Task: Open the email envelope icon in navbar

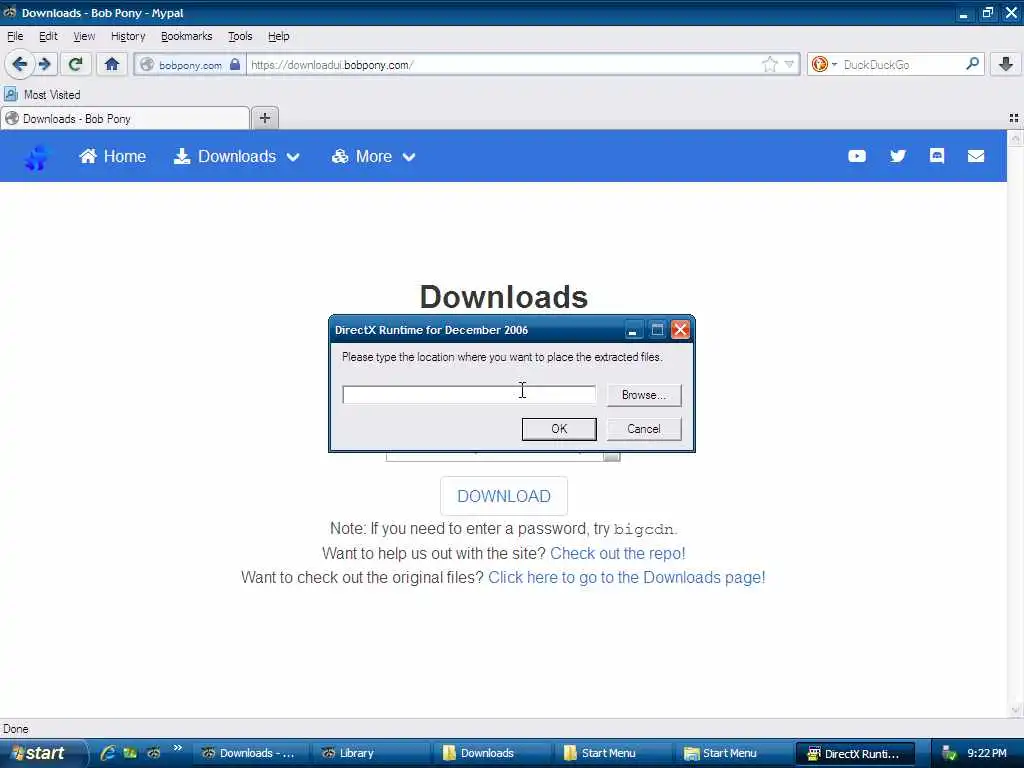Action: coord(976,156)
